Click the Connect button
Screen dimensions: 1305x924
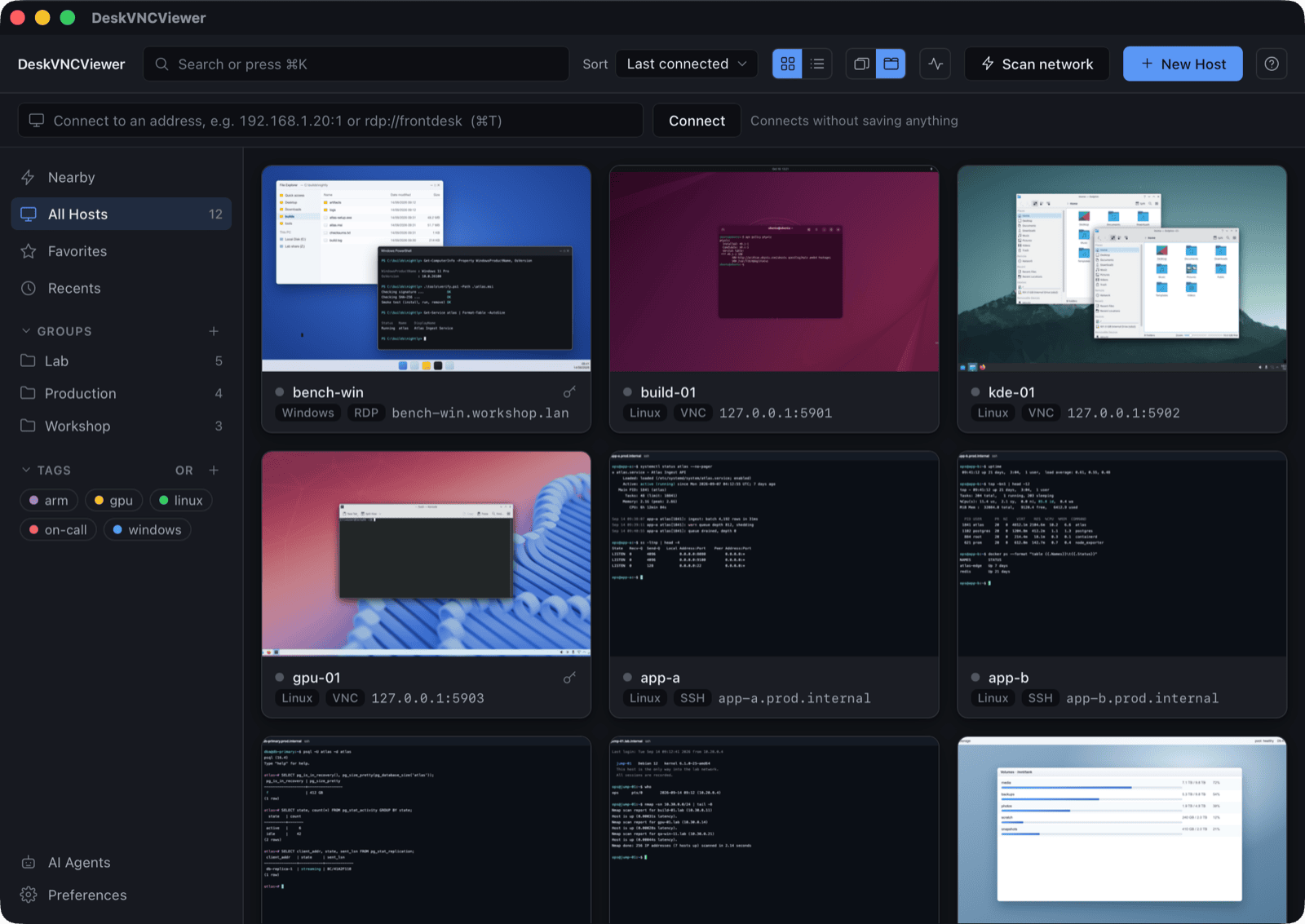(x=697, y=121)
